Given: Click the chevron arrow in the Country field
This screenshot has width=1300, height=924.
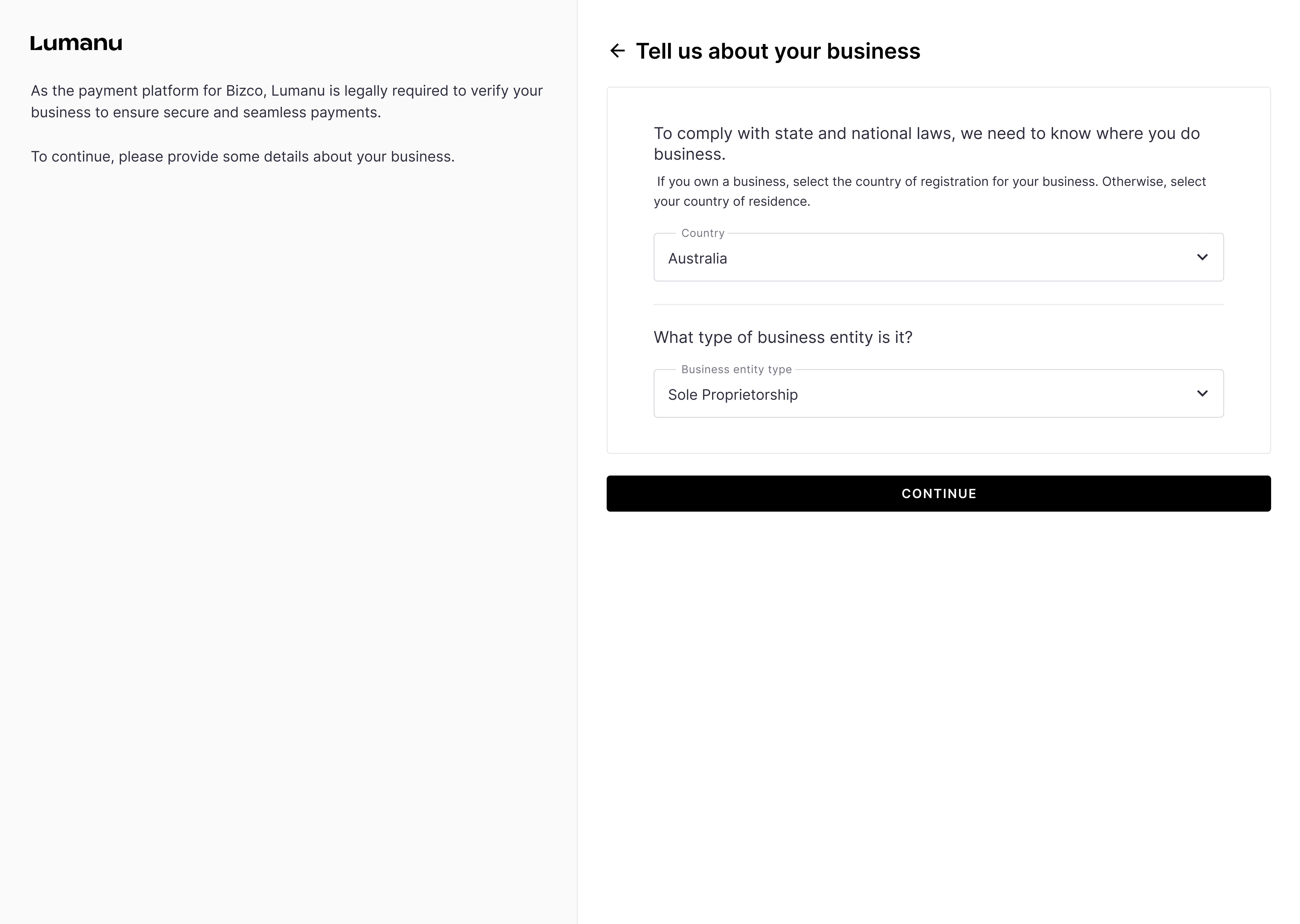Looking at the screenshot, I should click(x=1202, y=257).
